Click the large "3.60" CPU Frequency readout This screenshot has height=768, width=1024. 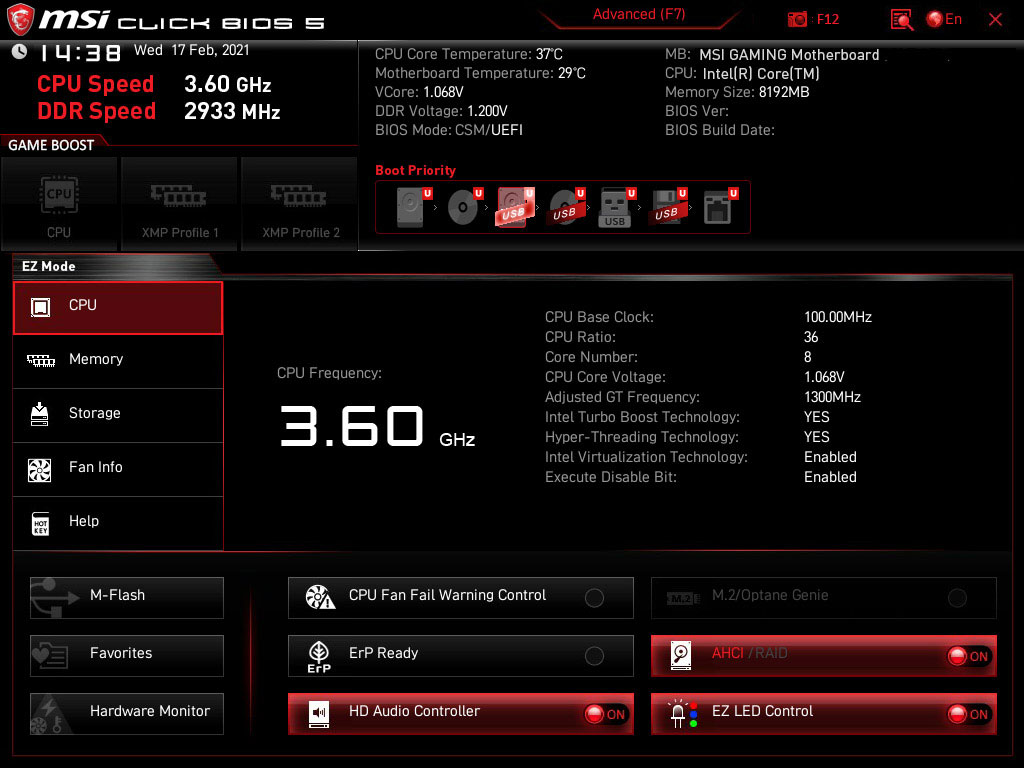pos(353,426)
